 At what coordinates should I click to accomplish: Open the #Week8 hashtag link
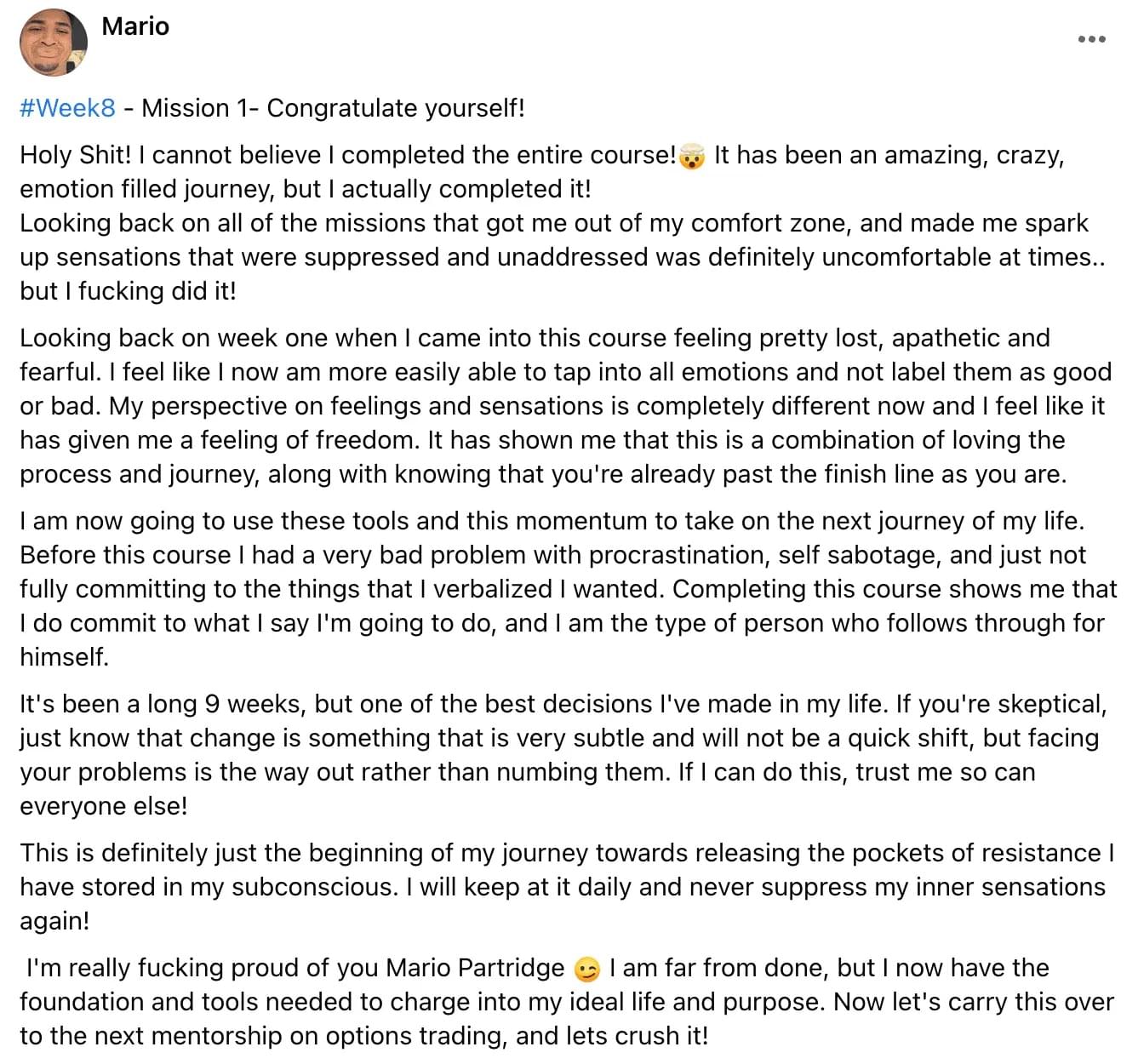point(67,108)
